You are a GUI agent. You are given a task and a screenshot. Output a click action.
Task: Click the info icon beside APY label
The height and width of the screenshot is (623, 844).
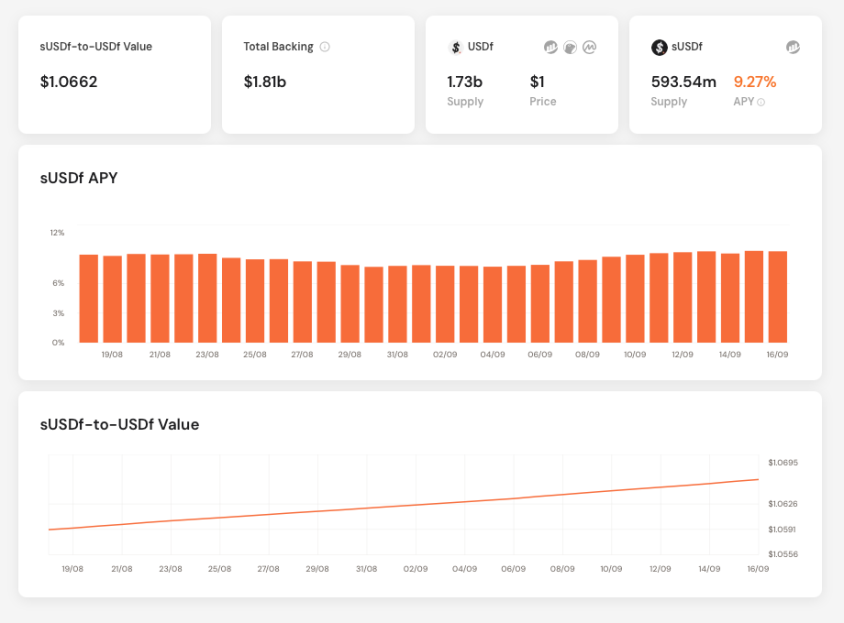tap(761, 102)
